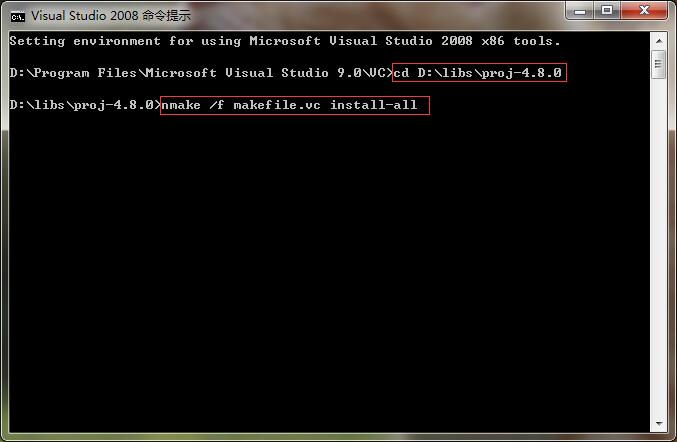Click the D:\libs\proj-4.8.0> prompt on the last line
This screenshot has width=677, height=442.
tap(85, 105)
